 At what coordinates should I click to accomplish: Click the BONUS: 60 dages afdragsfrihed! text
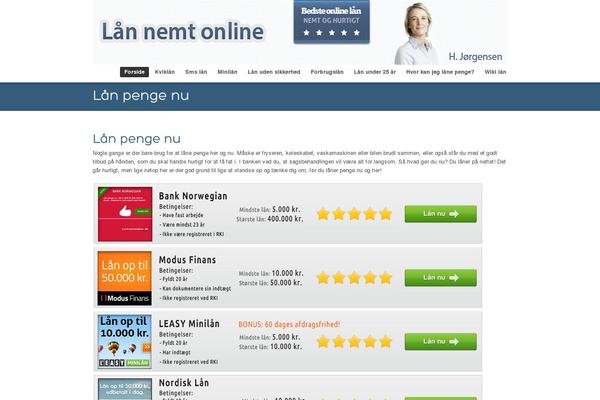[x=289, y=325]
